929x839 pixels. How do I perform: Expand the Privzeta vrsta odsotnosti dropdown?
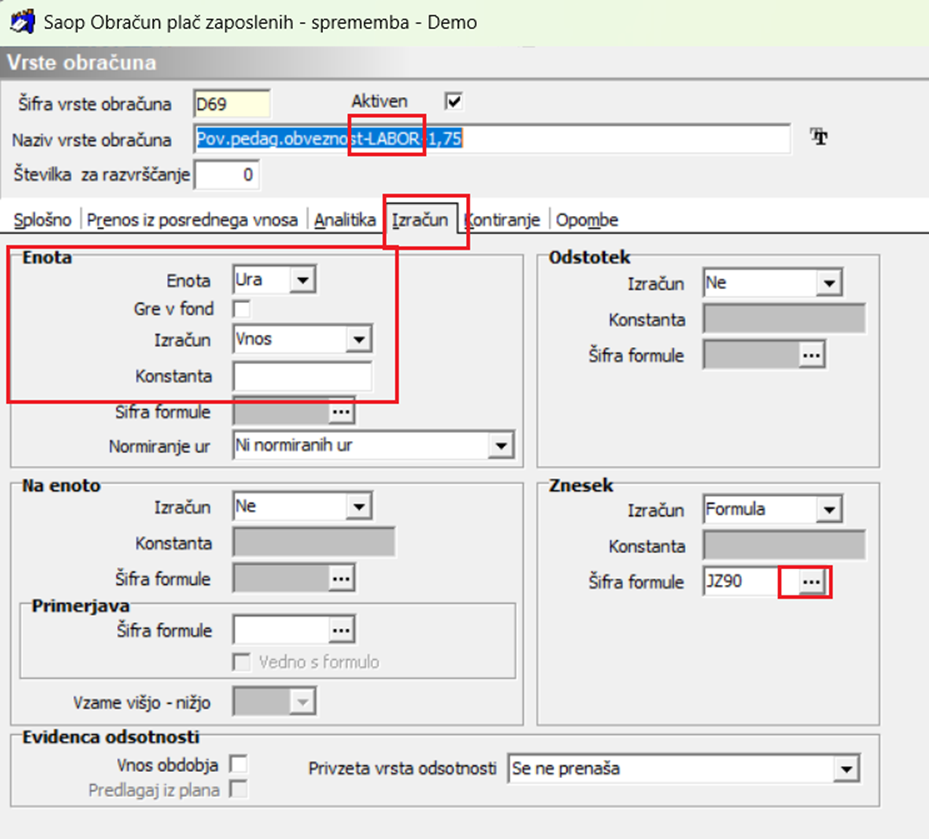846,769
